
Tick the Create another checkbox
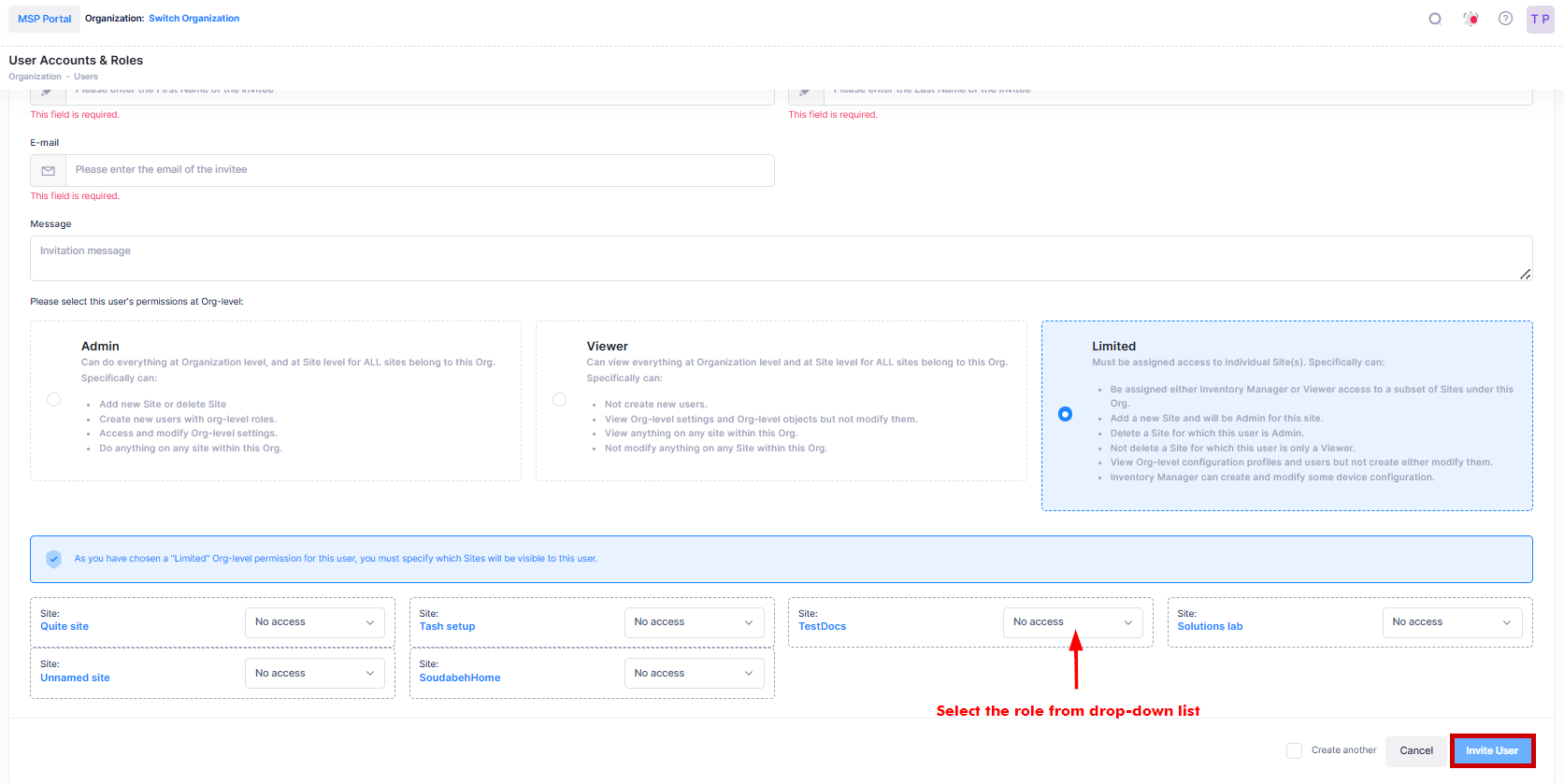(1294, 750)
